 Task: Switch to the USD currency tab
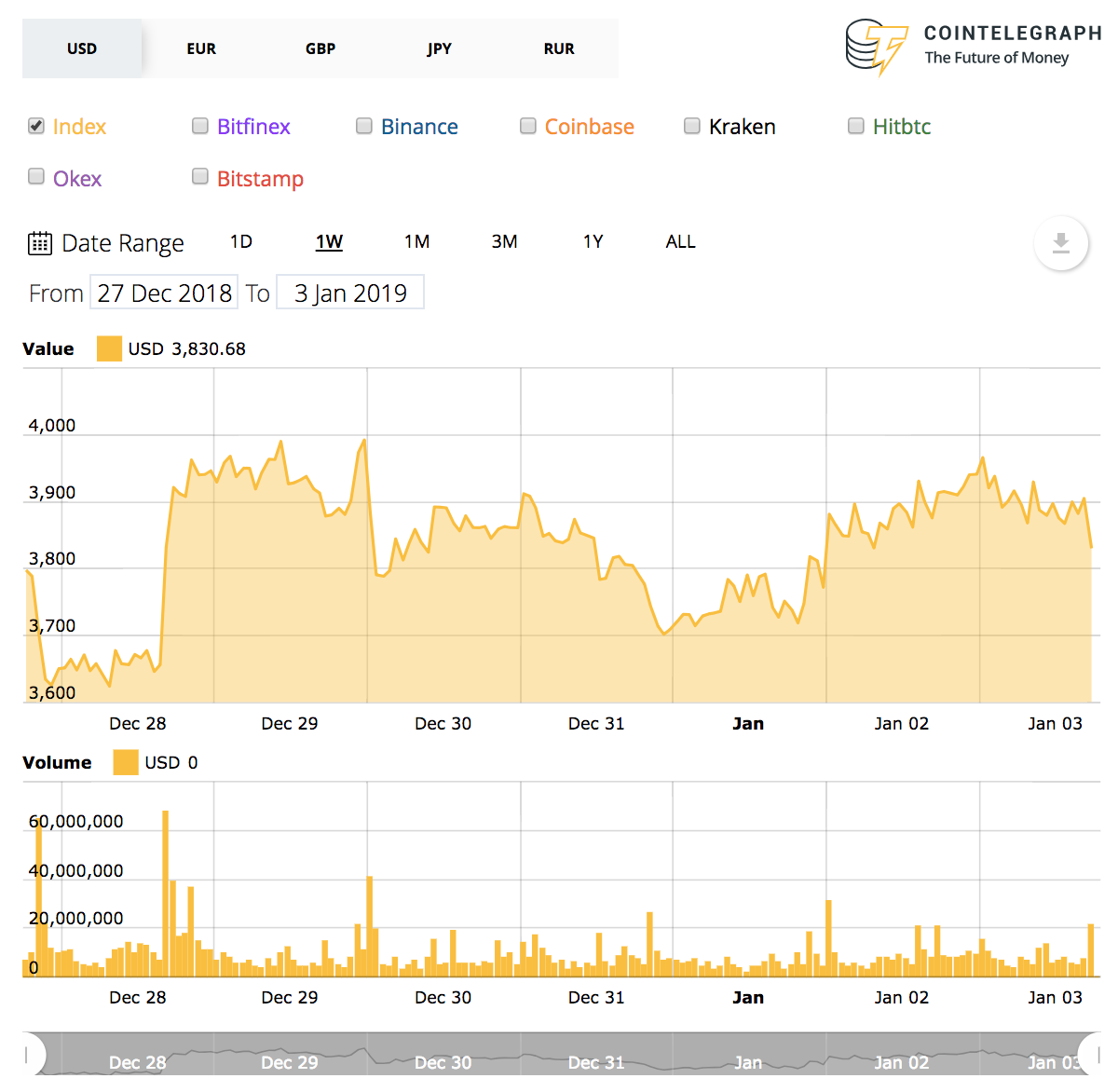click(82, 48)
